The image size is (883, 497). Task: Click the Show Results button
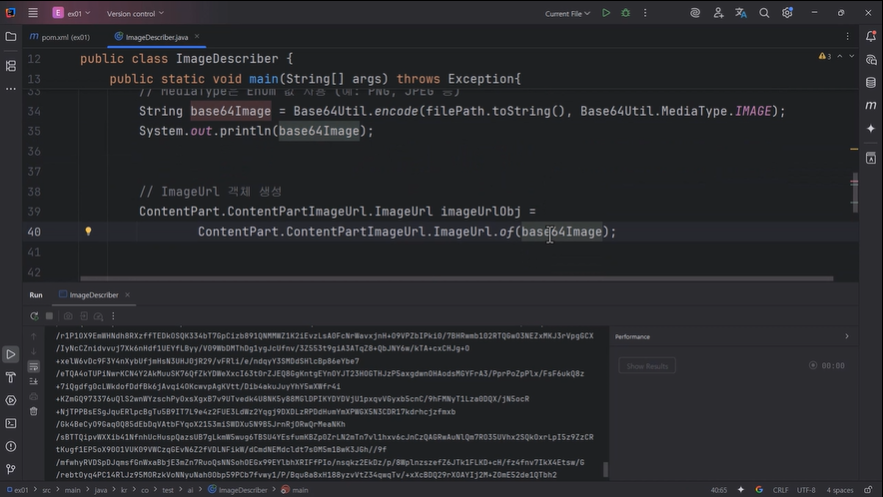[646, 366]
